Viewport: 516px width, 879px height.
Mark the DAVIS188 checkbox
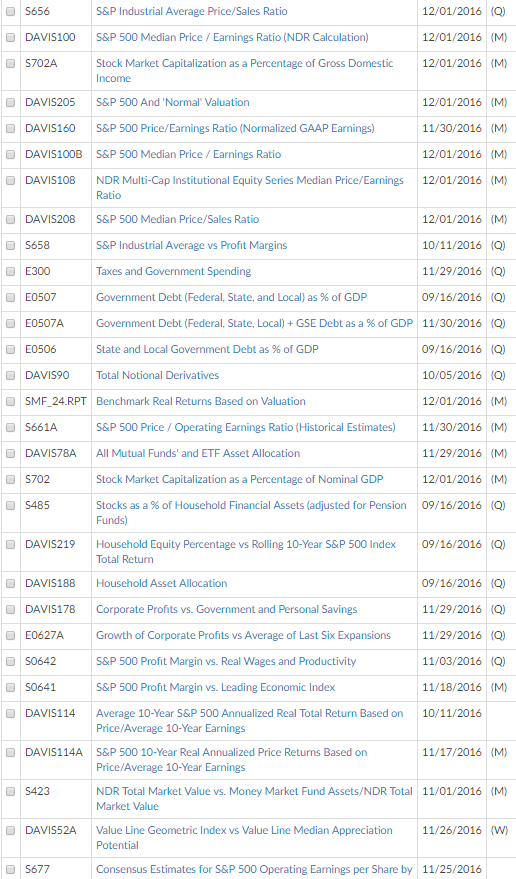click(10, 584)
